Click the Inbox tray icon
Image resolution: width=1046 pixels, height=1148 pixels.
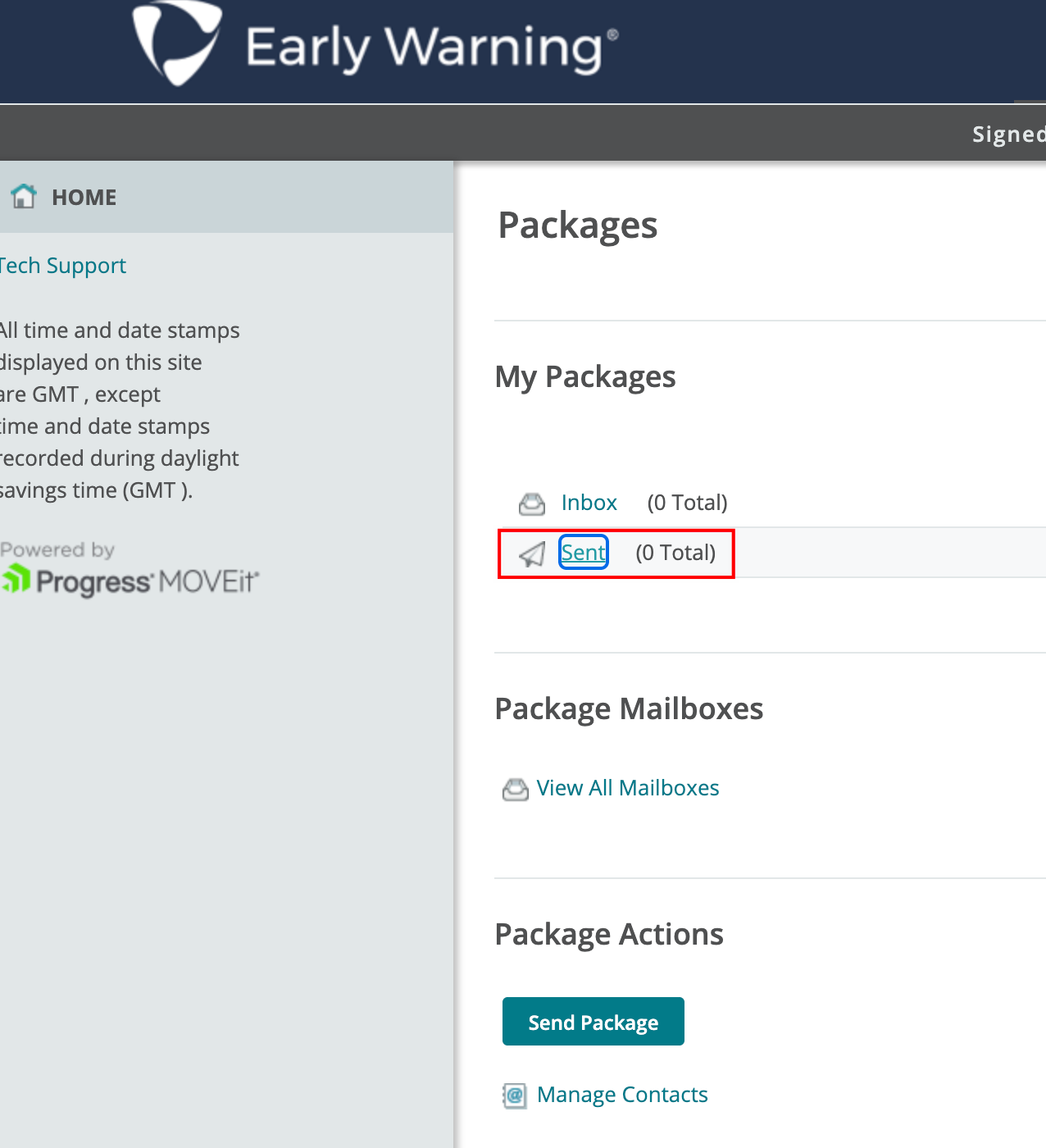532,503
